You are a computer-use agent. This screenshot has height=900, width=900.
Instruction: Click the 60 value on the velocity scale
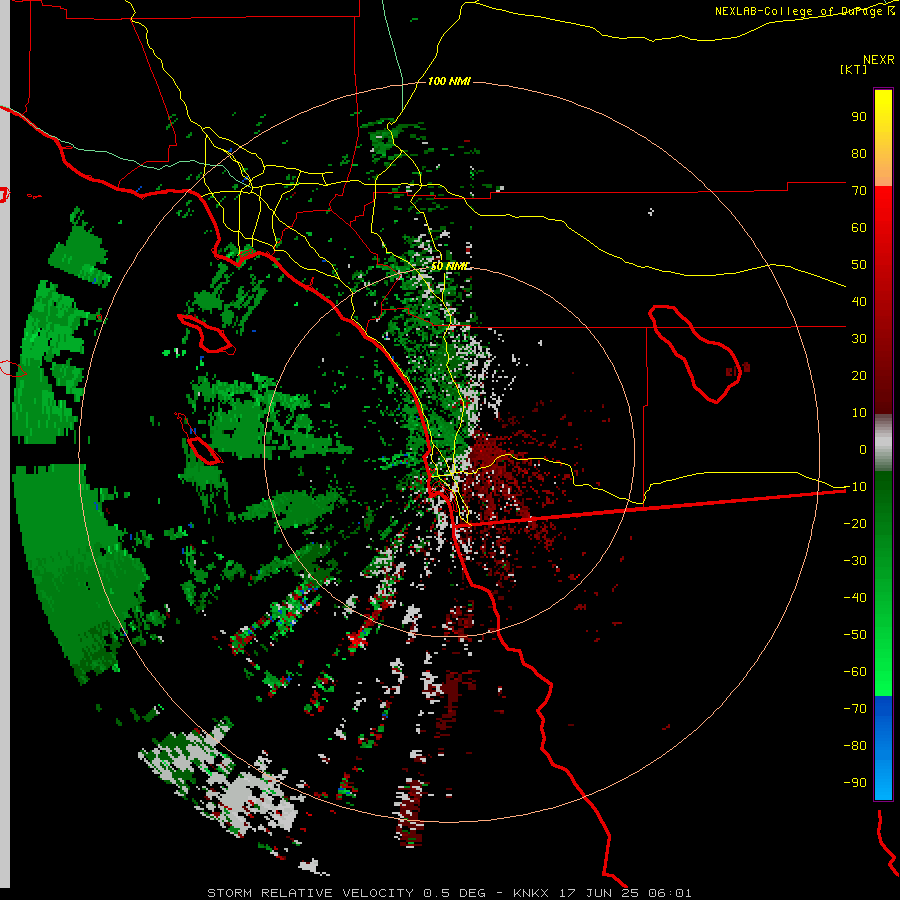859,227
